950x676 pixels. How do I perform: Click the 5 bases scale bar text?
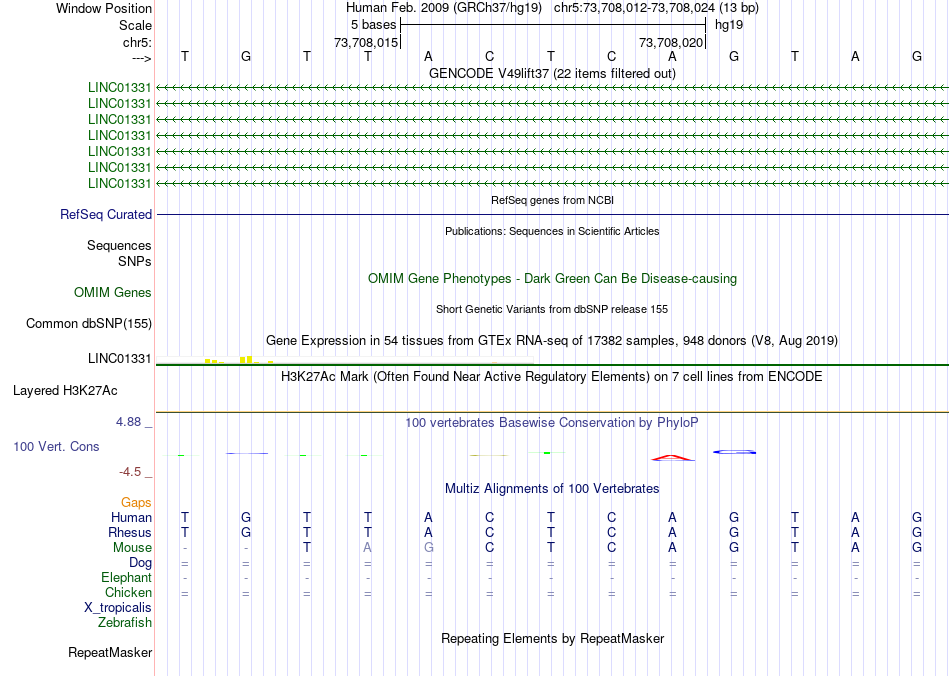tap(373, 25)
